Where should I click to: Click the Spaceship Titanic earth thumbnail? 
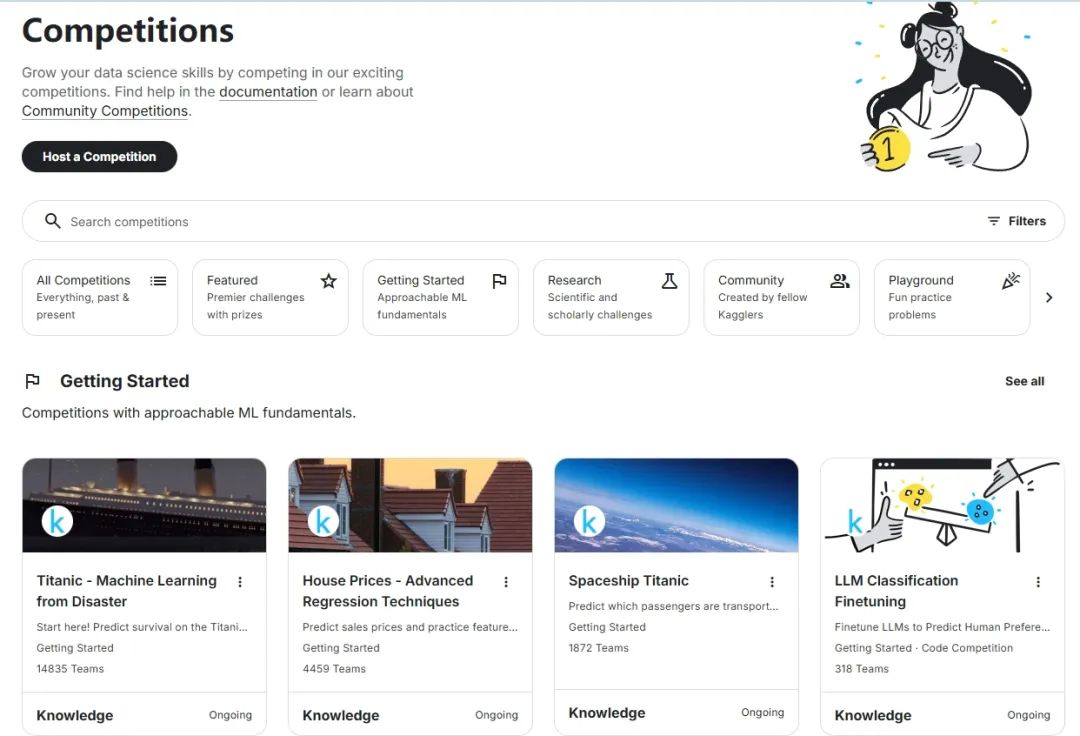click(x=676, y=505)
